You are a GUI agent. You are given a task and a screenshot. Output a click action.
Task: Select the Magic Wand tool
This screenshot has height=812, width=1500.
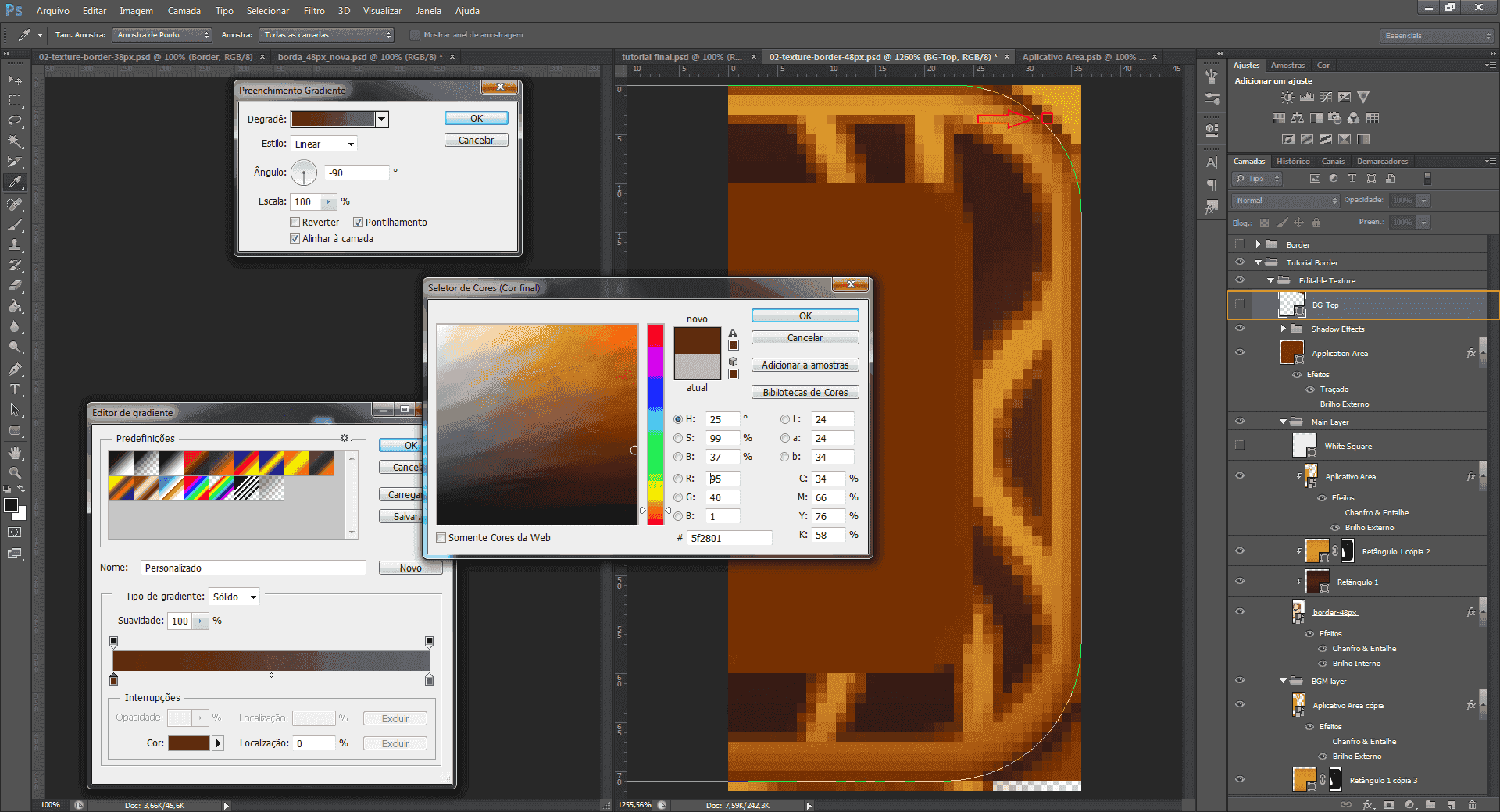pyautogui.click(x=15, y=141)
